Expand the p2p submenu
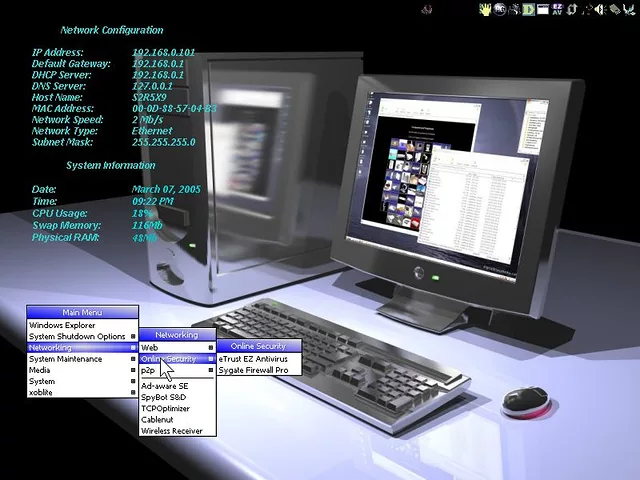The height and width of the screenshot is (480, 640). coord(148,370)
